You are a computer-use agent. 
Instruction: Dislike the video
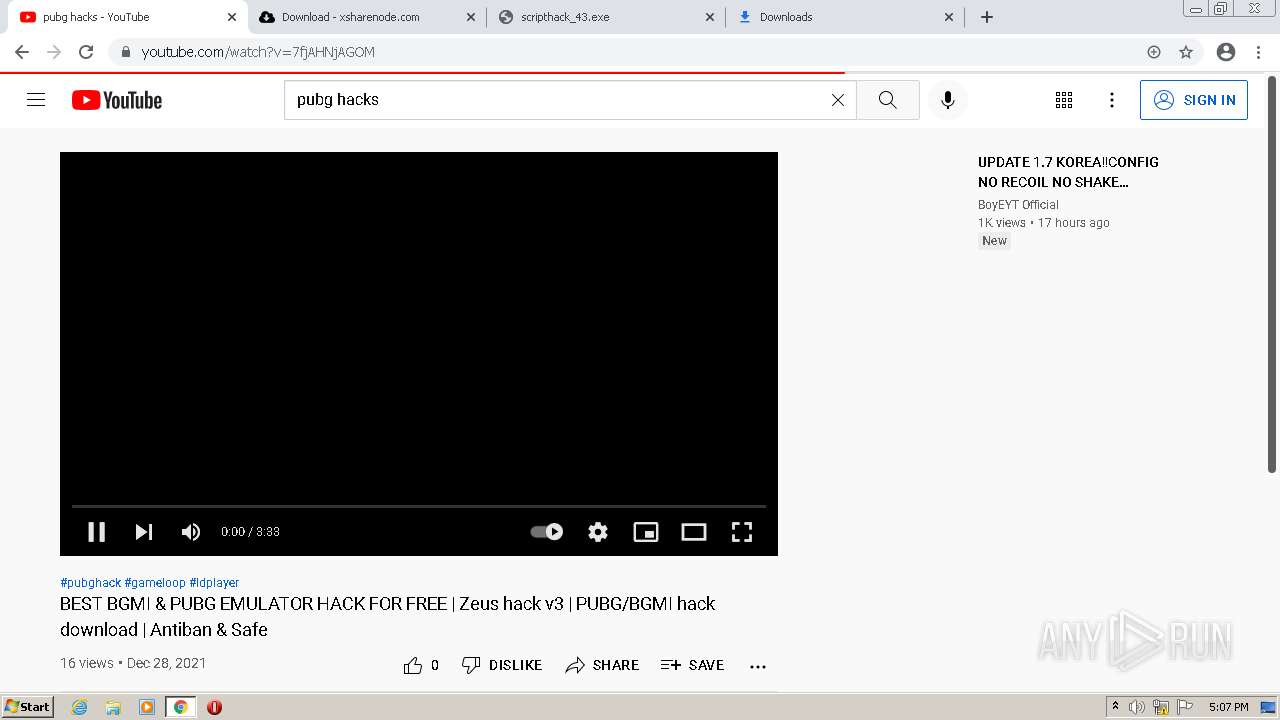coord(502,665)
